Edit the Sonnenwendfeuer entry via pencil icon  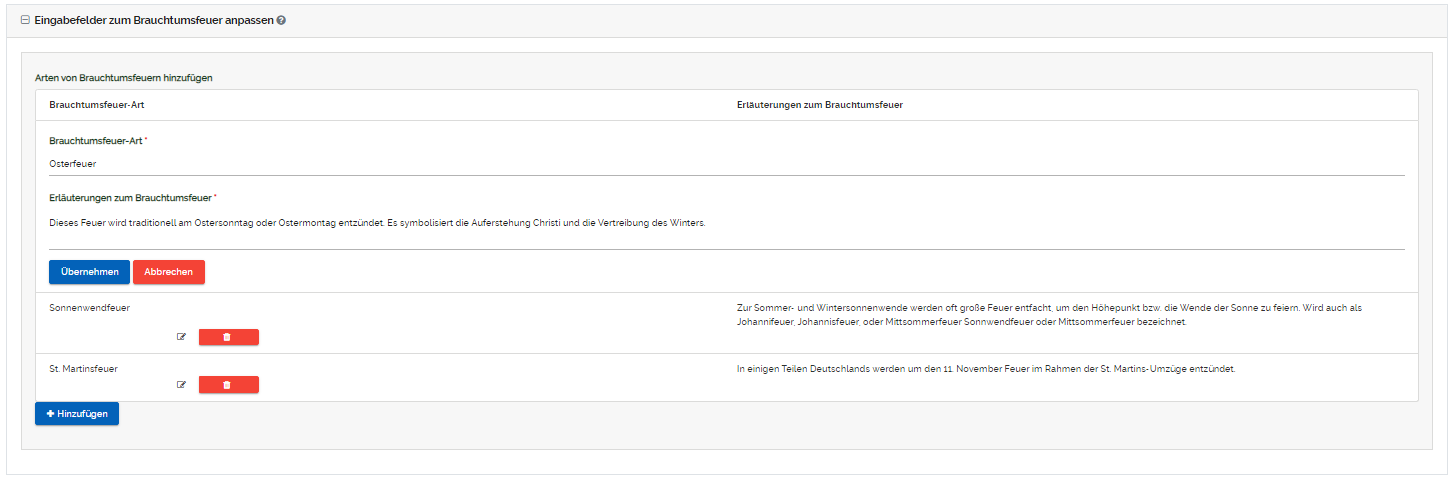181,337
